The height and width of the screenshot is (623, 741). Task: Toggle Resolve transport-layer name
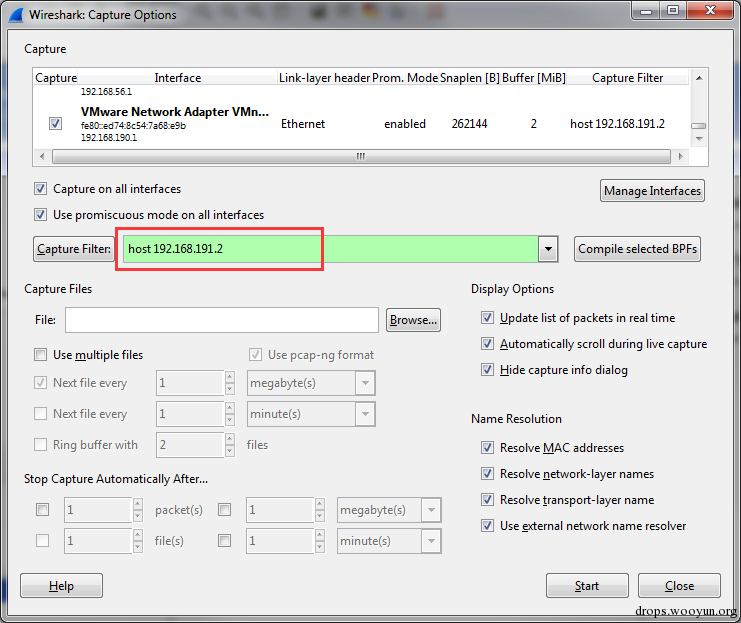click(487, 500)
